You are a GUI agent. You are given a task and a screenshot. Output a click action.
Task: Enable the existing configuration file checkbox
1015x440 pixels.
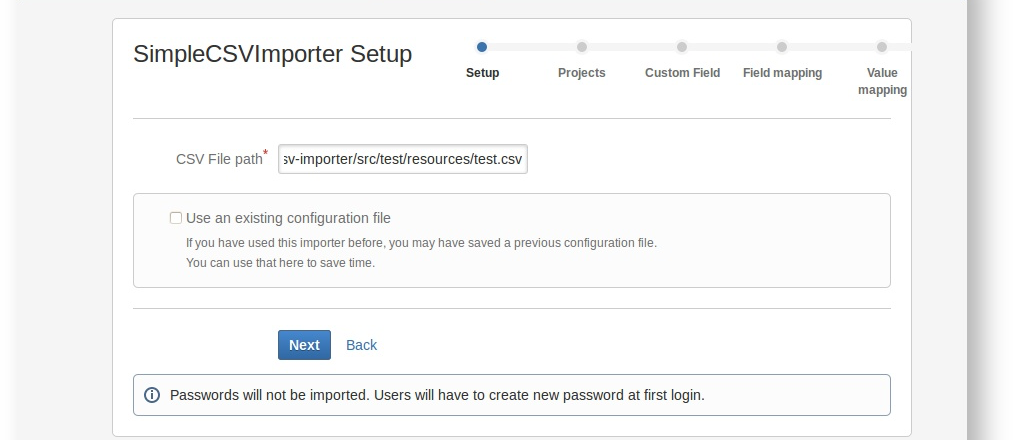(176, 218)
